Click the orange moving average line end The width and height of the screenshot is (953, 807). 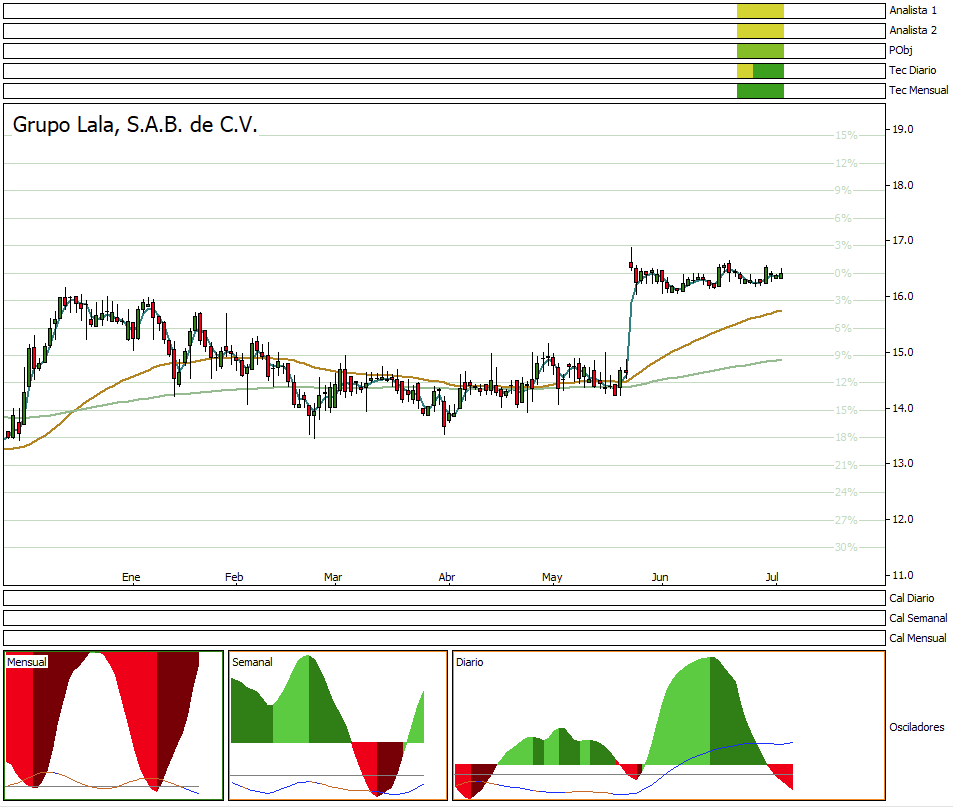point(780,311)
